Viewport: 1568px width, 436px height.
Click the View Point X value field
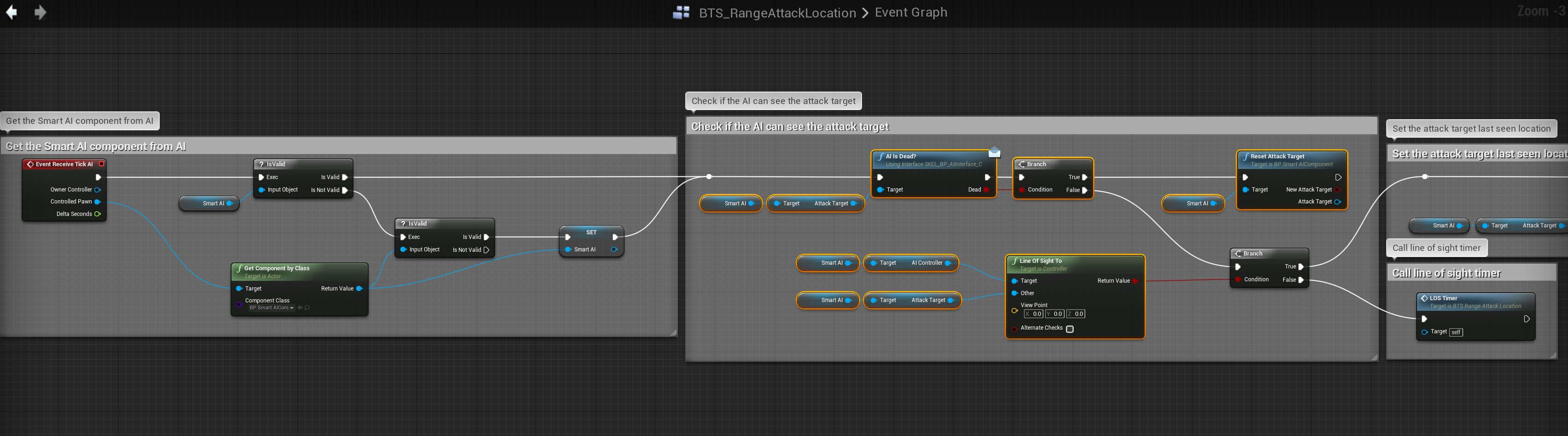pyautogui.click(x=1034, y=314)
